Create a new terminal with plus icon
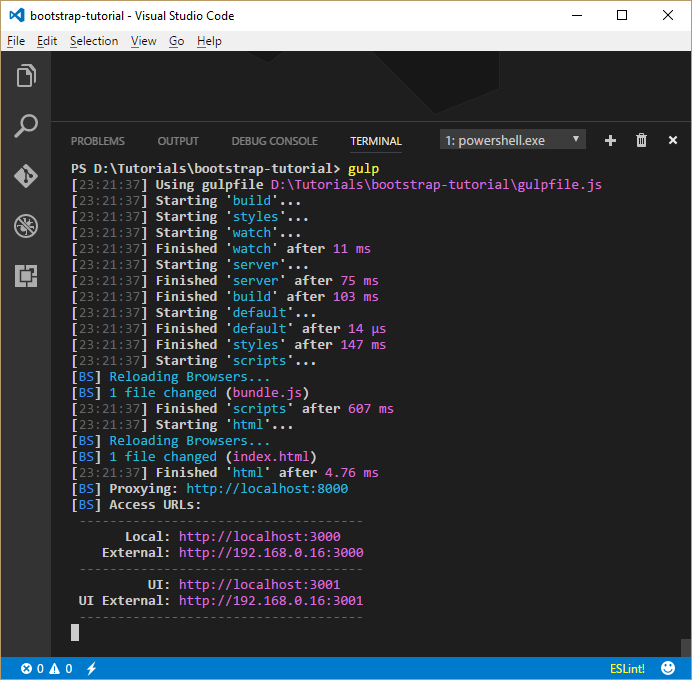This screenshot has height=680, width=692. pos(610,141)
